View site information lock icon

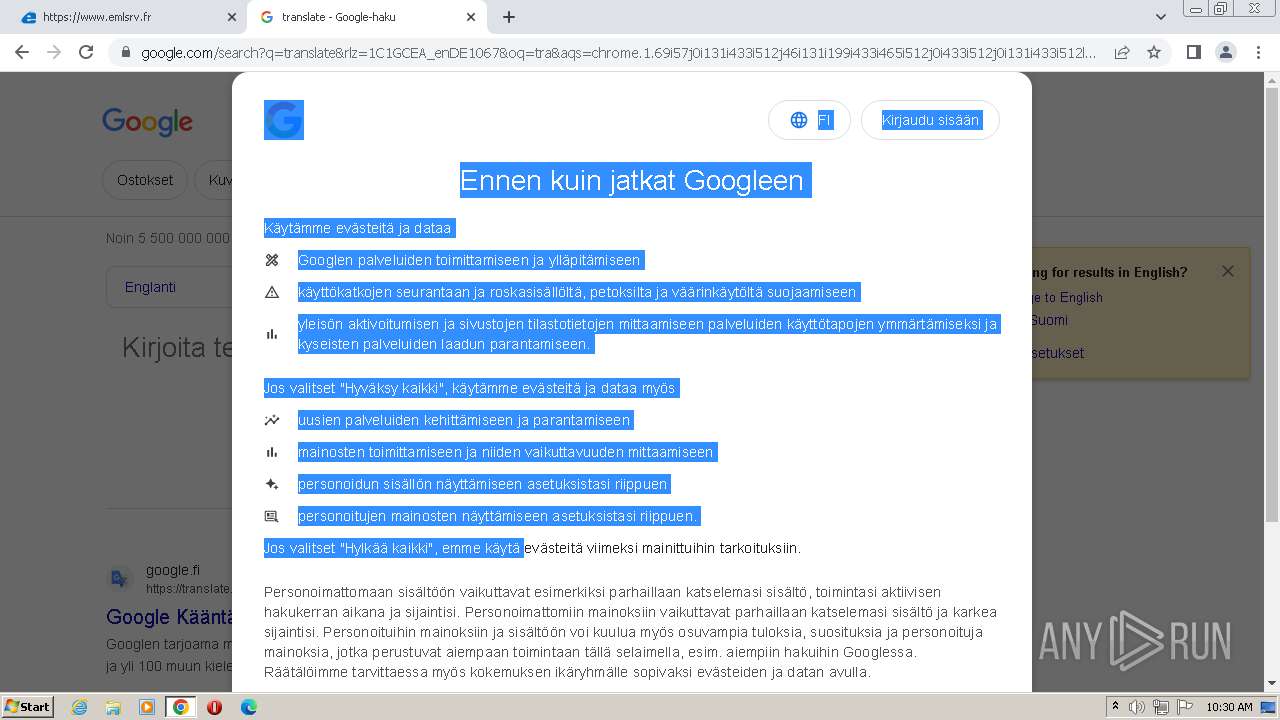click(x=126, y=52)
